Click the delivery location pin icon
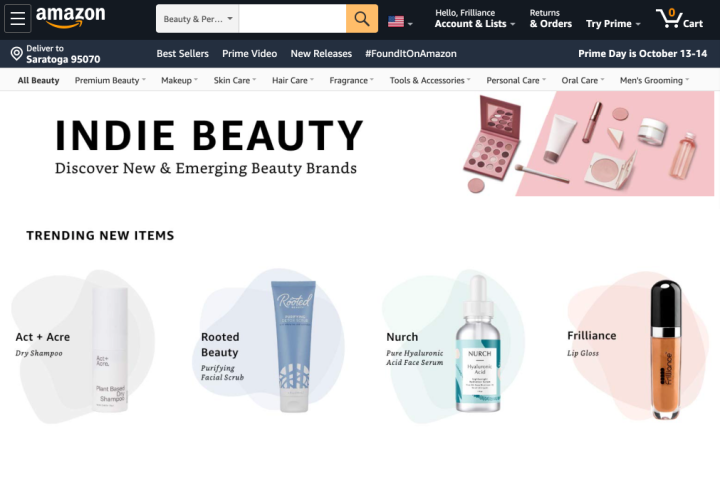This screenshot has height=480, width=720. [17, 54]
